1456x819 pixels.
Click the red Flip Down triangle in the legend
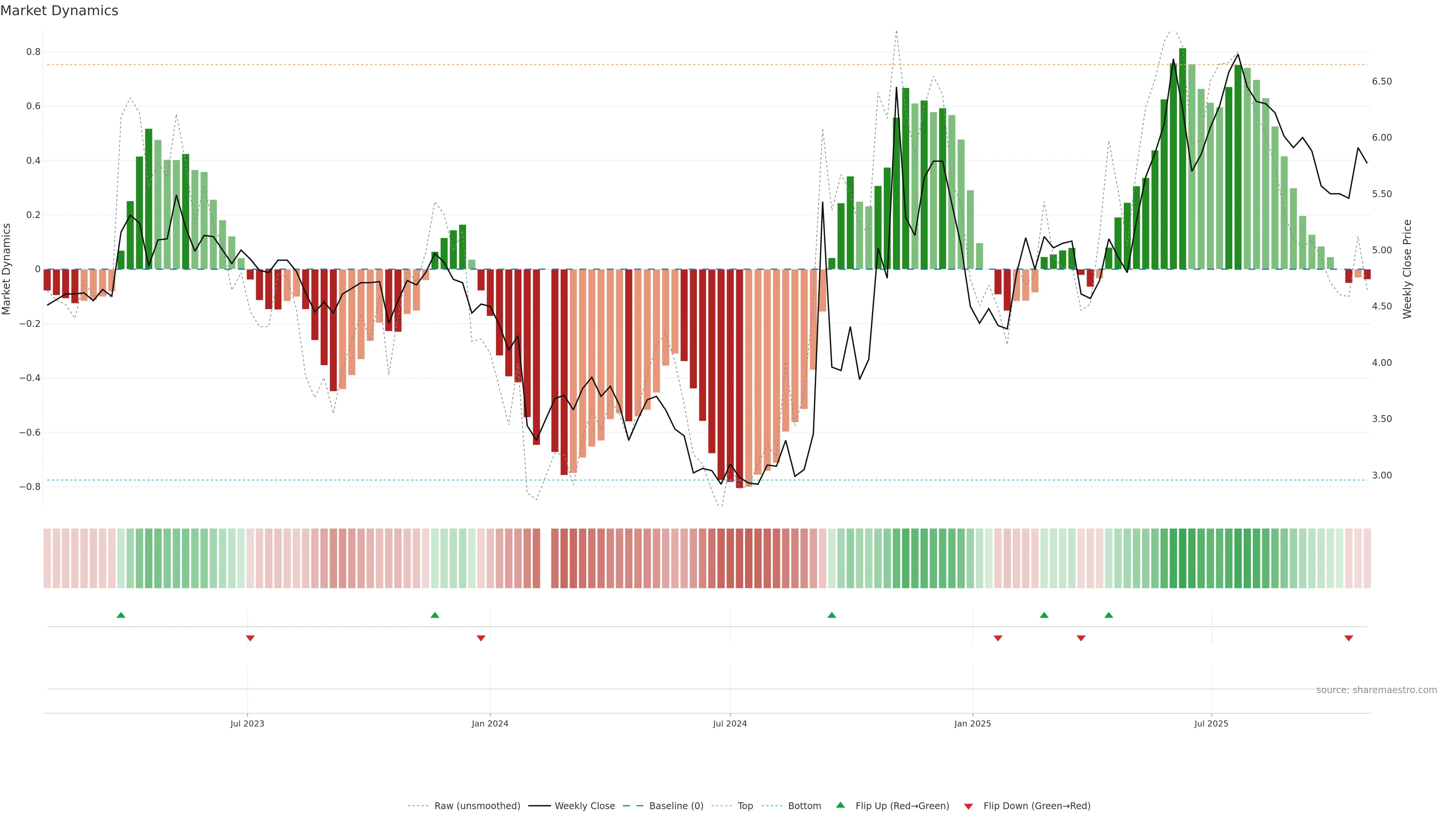[x=968, y=806]
